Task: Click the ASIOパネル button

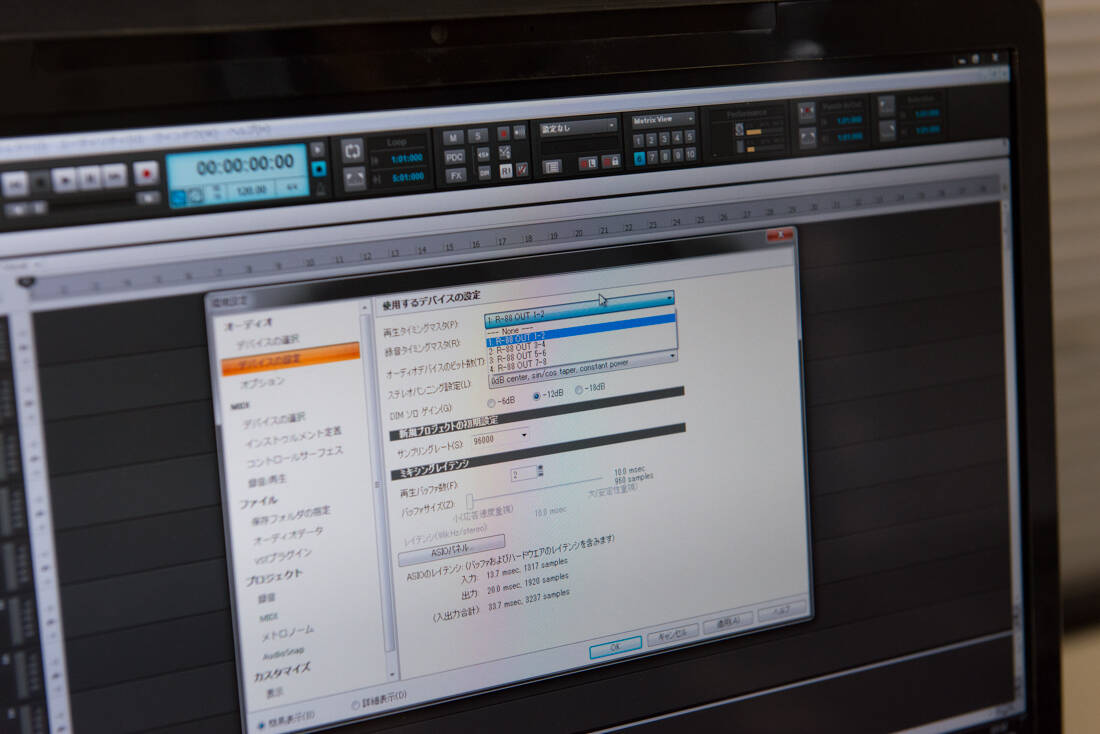Action: click(451, 549)
